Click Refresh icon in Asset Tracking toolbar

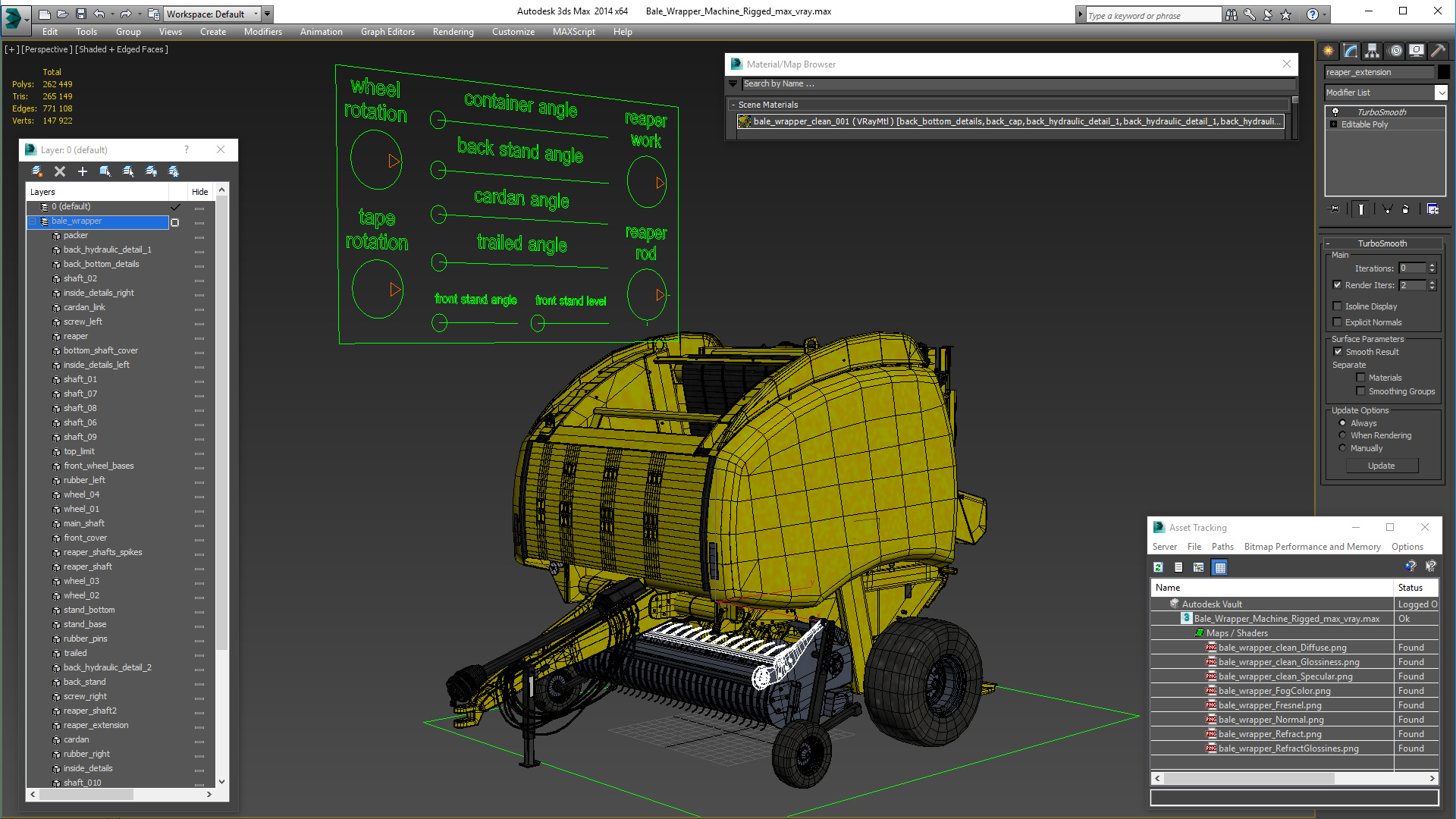click(1158, 567)
